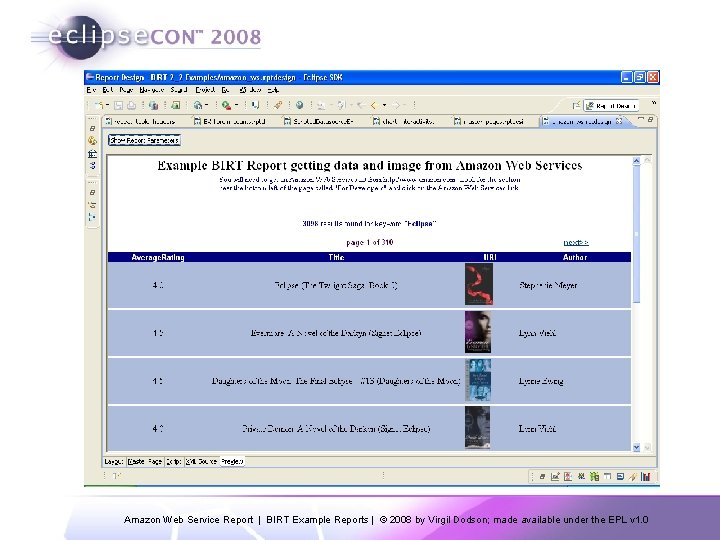720x540 pixels.
Task: Click the purple Evermore book cover
Action: point(478,332)
